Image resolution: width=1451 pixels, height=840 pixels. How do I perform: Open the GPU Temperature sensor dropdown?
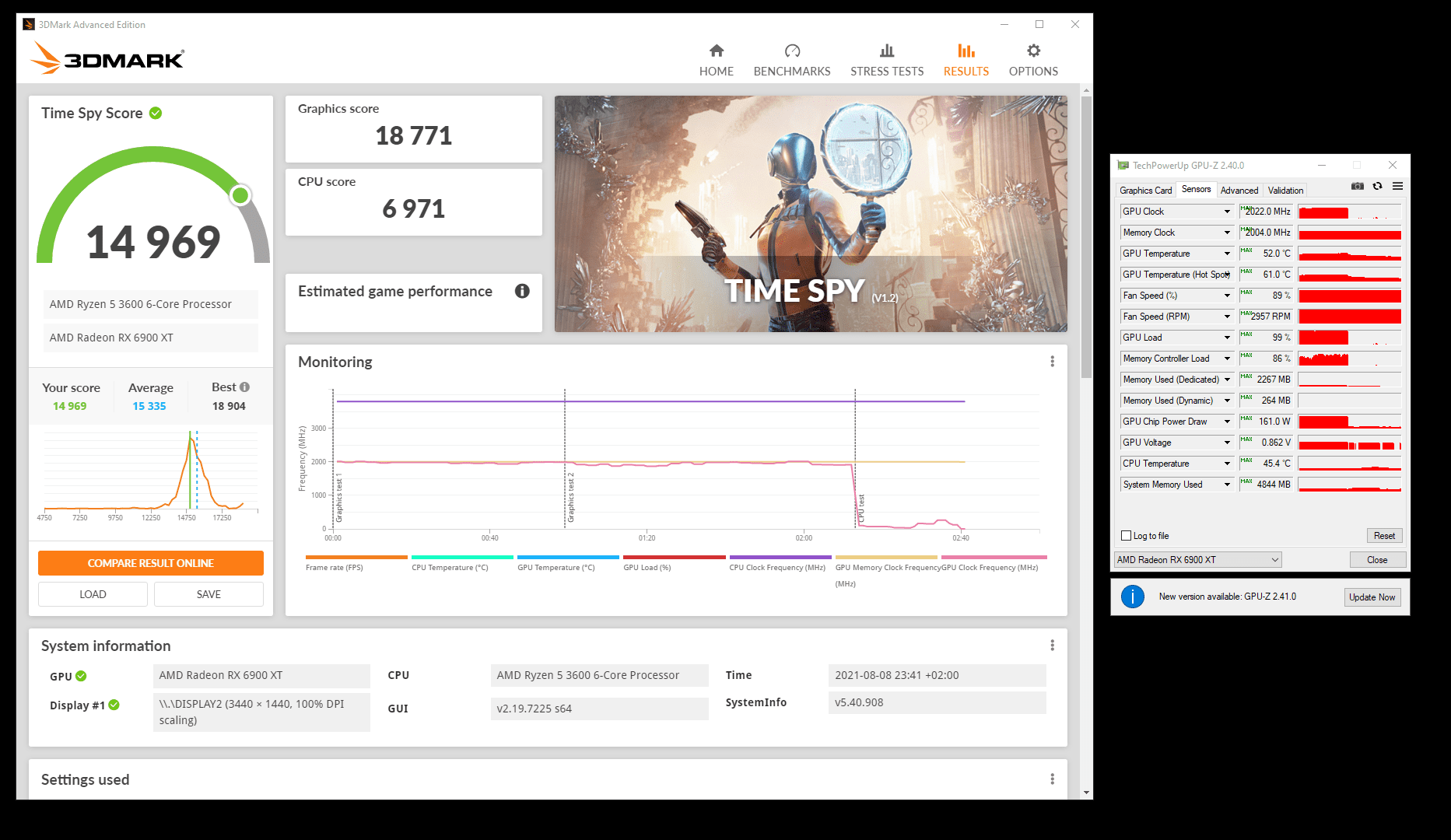[x=1227, y=254]
